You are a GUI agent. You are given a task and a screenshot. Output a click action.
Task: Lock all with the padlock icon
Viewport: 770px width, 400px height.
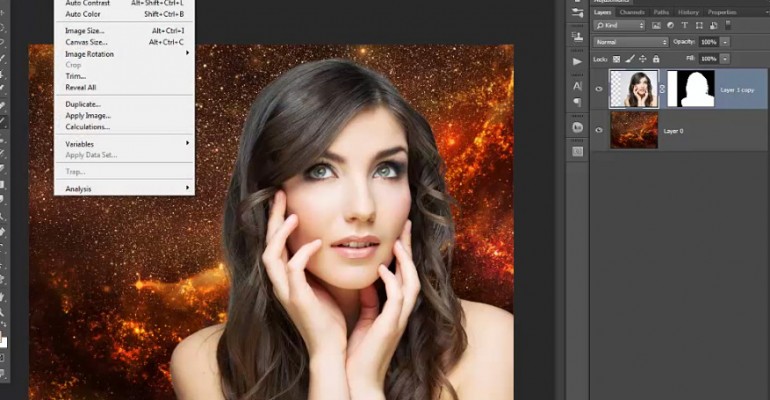656,59
